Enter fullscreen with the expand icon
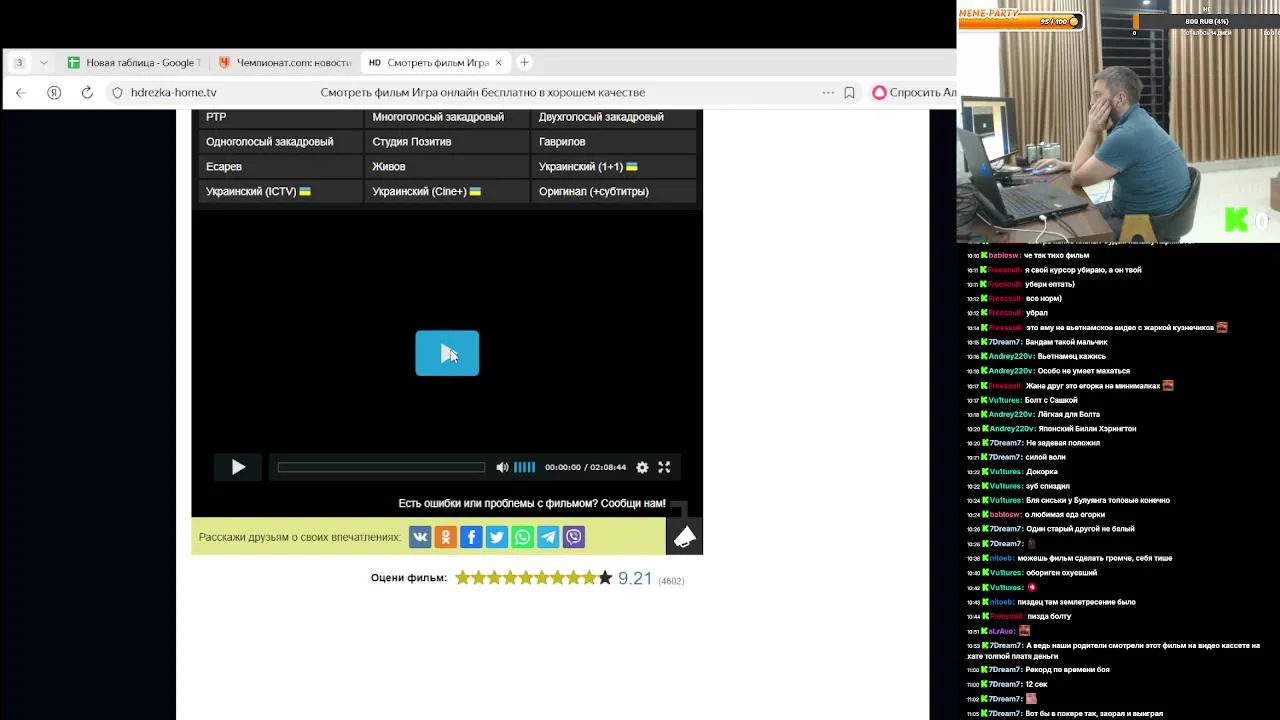The height and width of the screenshot is (720, 1280). (664, 467)
